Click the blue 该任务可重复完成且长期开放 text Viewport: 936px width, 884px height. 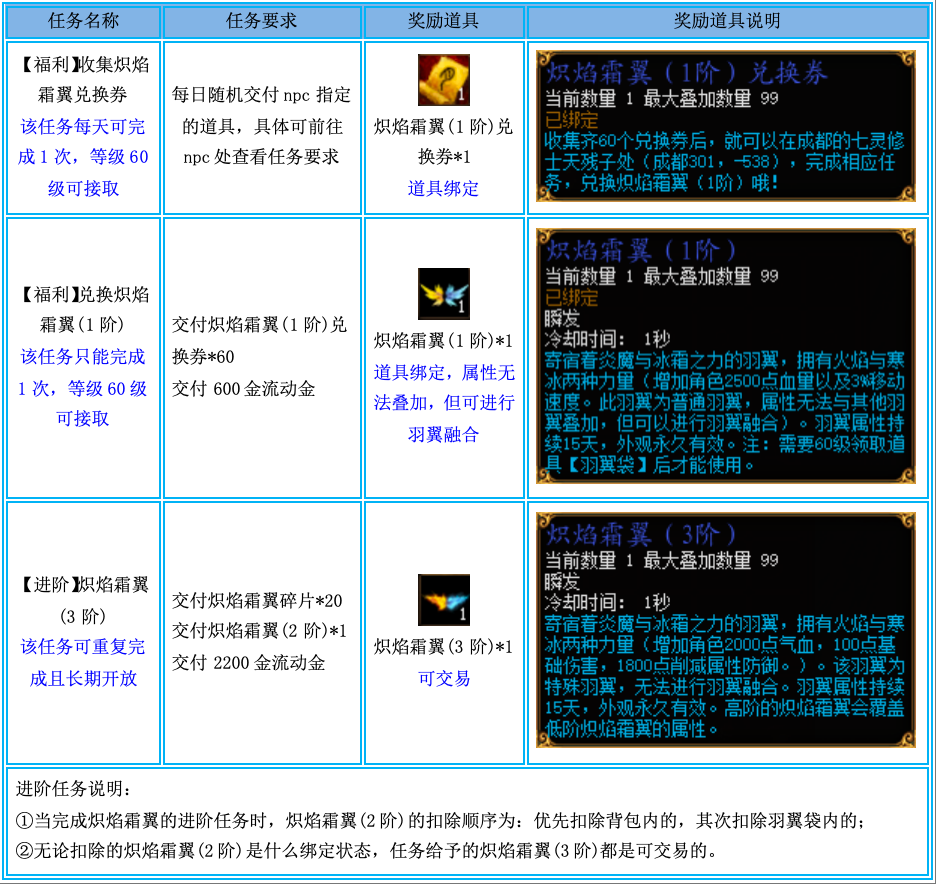pyautogui.click(x=83, y=662)
